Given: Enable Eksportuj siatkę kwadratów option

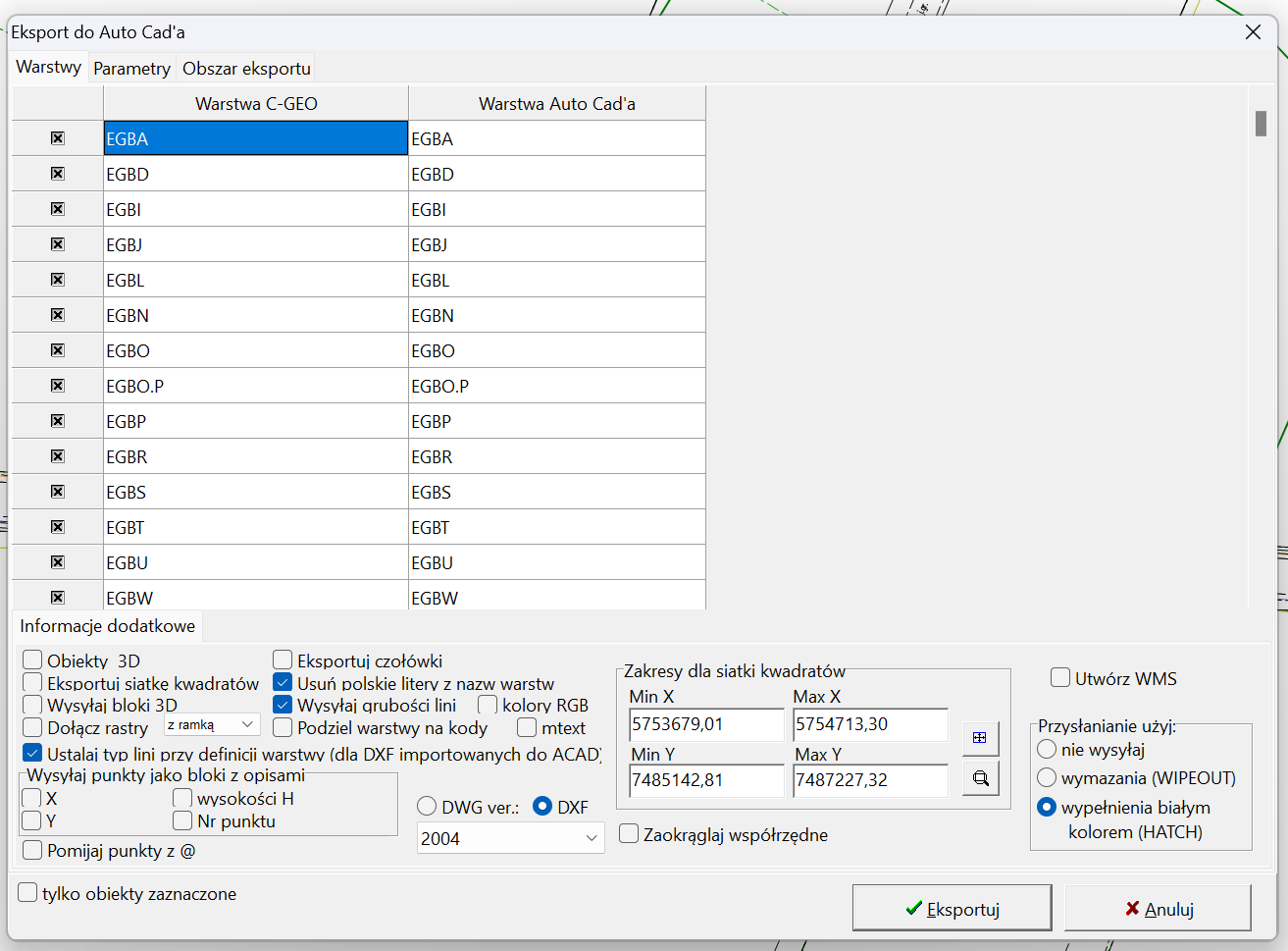Looking at the screenshot, I should click(x=32, y=683).
